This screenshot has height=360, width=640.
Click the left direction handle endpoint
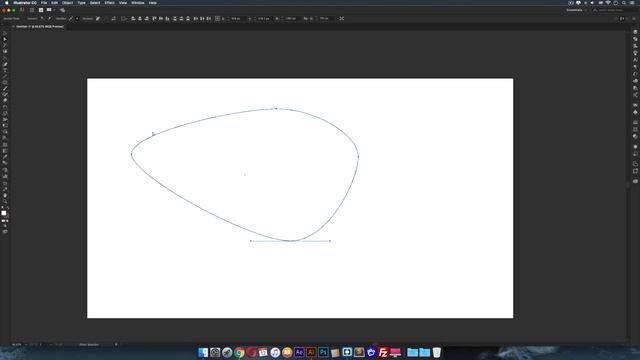click(x=251, y=241)
